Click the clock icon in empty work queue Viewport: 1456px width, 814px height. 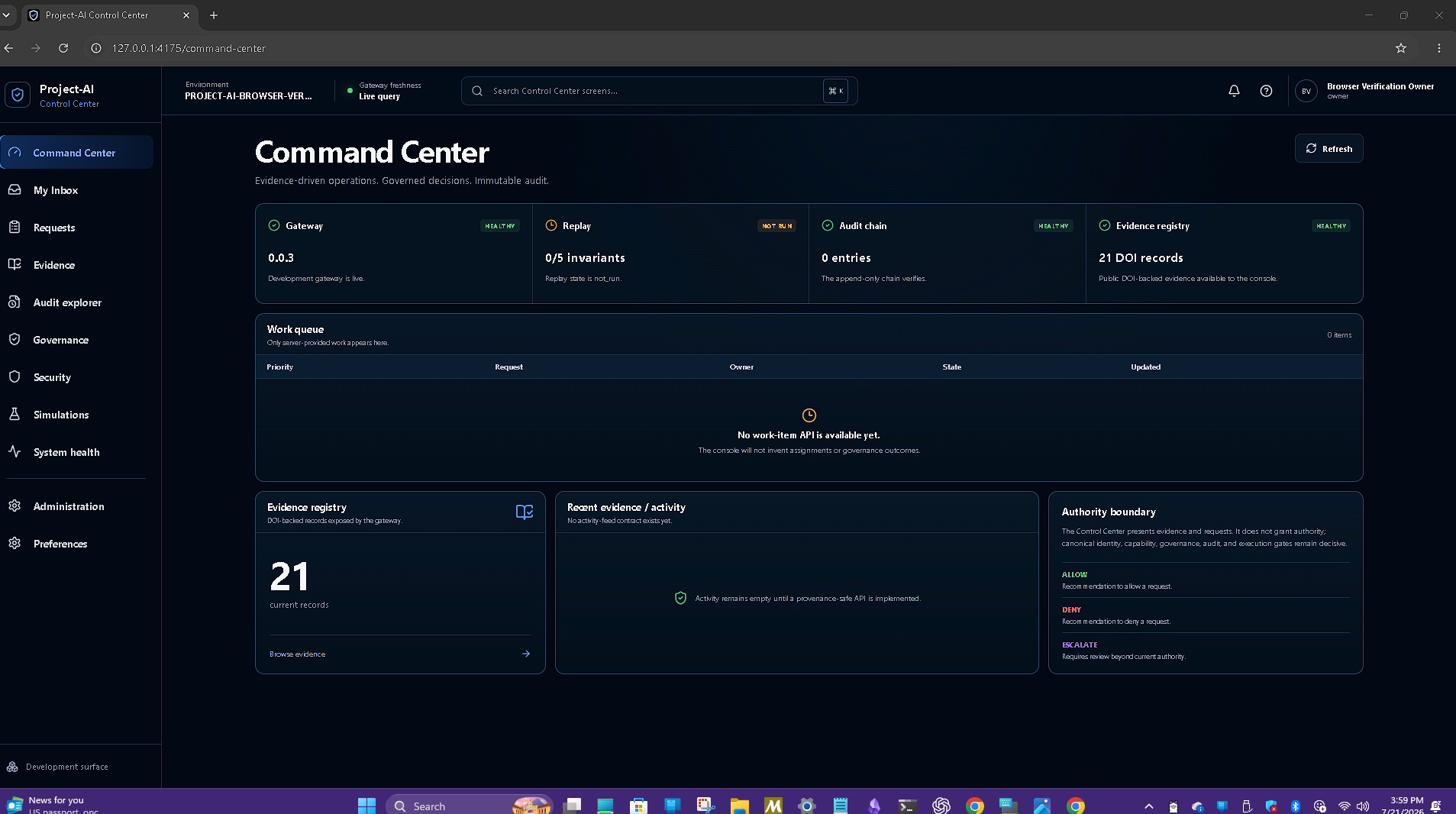pos(809,415)
